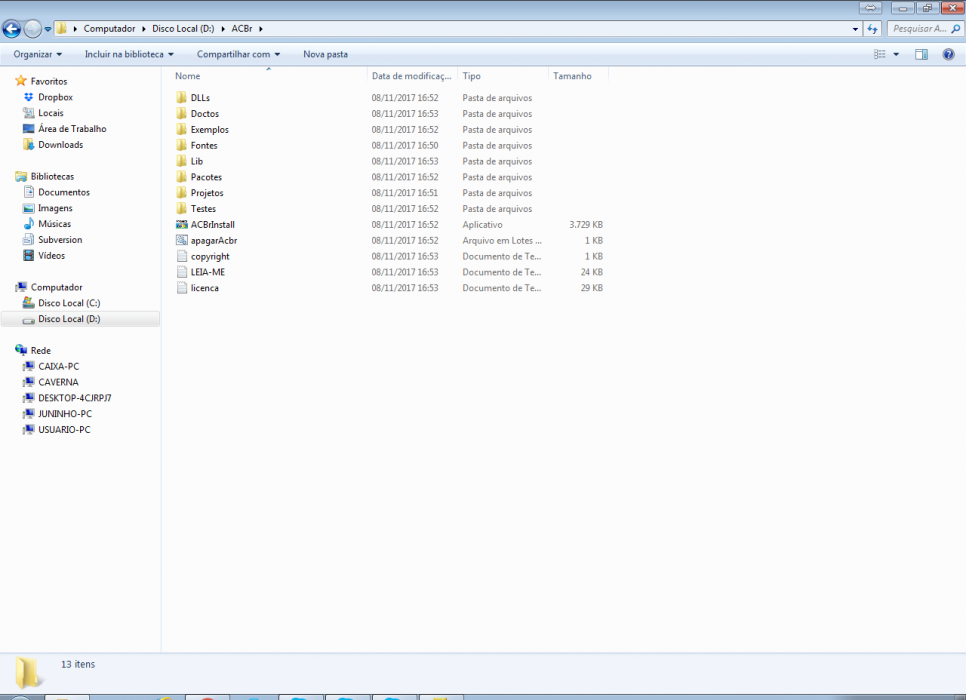Open Imagens library
This screenshot has width=966, height=700.
[x=55, y=208]
